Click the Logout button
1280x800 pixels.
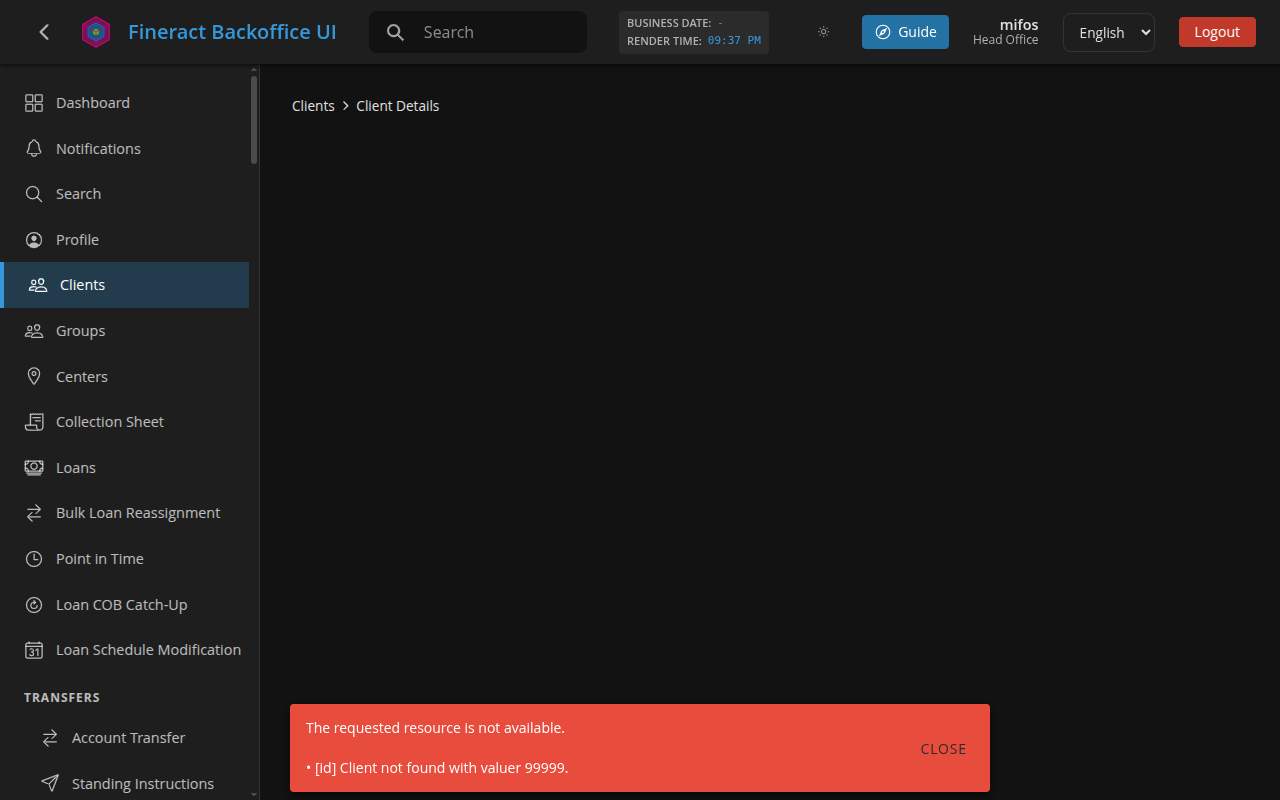pos(1217,32)
